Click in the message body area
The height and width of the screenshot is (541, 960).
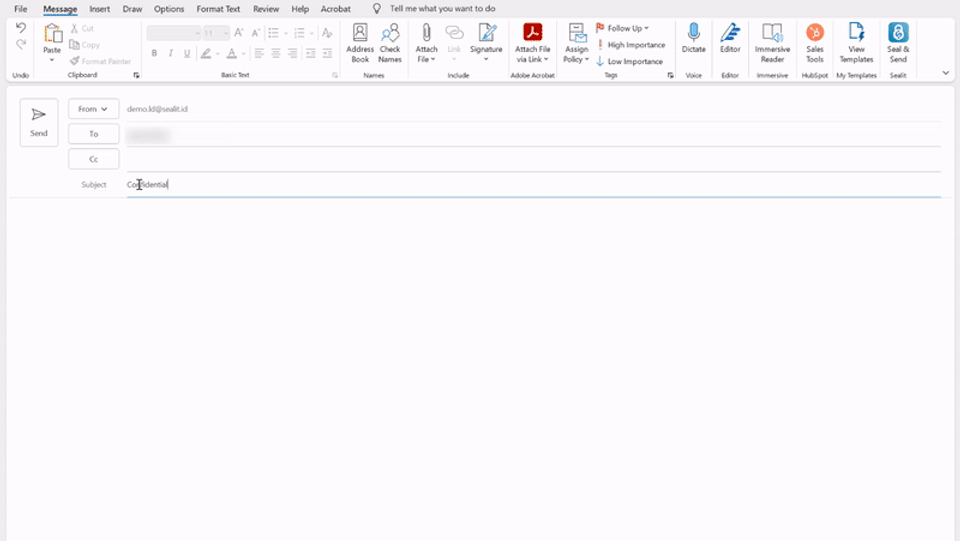[x=480, y=367]
